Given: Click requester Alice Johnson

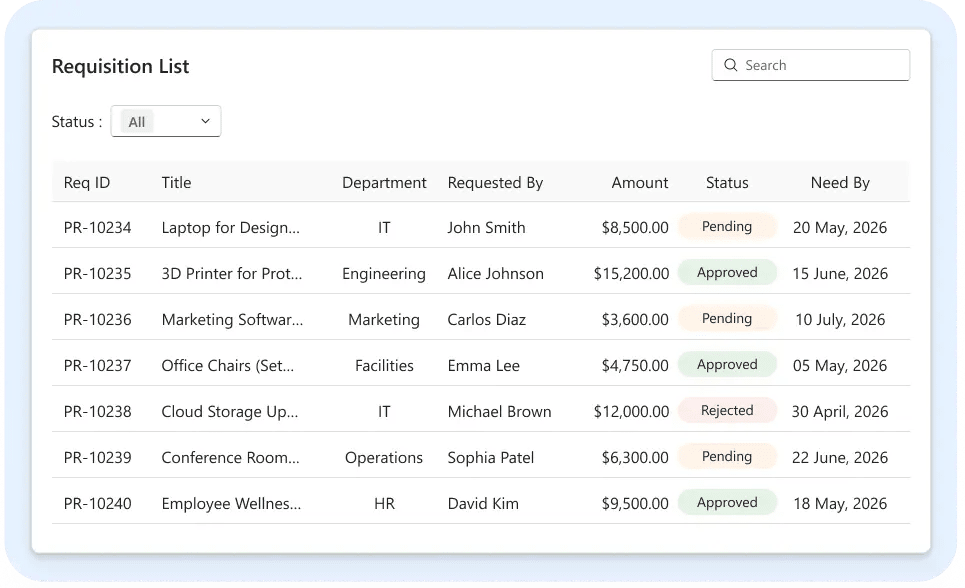Looking at the screenshot, I should coord(495,273).
